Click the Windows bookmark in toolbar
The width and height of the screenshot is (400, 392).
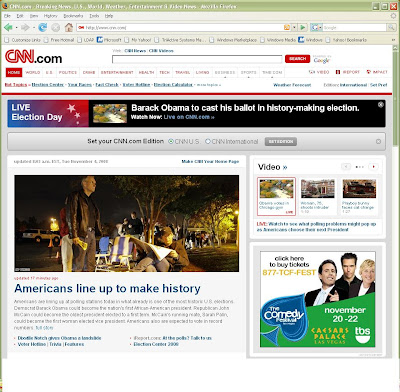point(310,40)
